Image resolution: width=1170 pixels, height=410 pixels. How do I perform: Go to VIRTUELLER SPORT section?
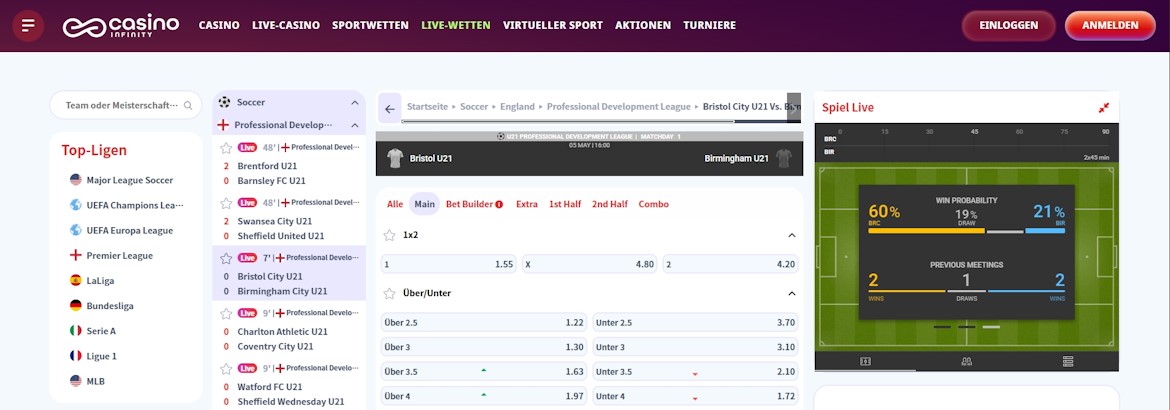click(x=553, y=25)
